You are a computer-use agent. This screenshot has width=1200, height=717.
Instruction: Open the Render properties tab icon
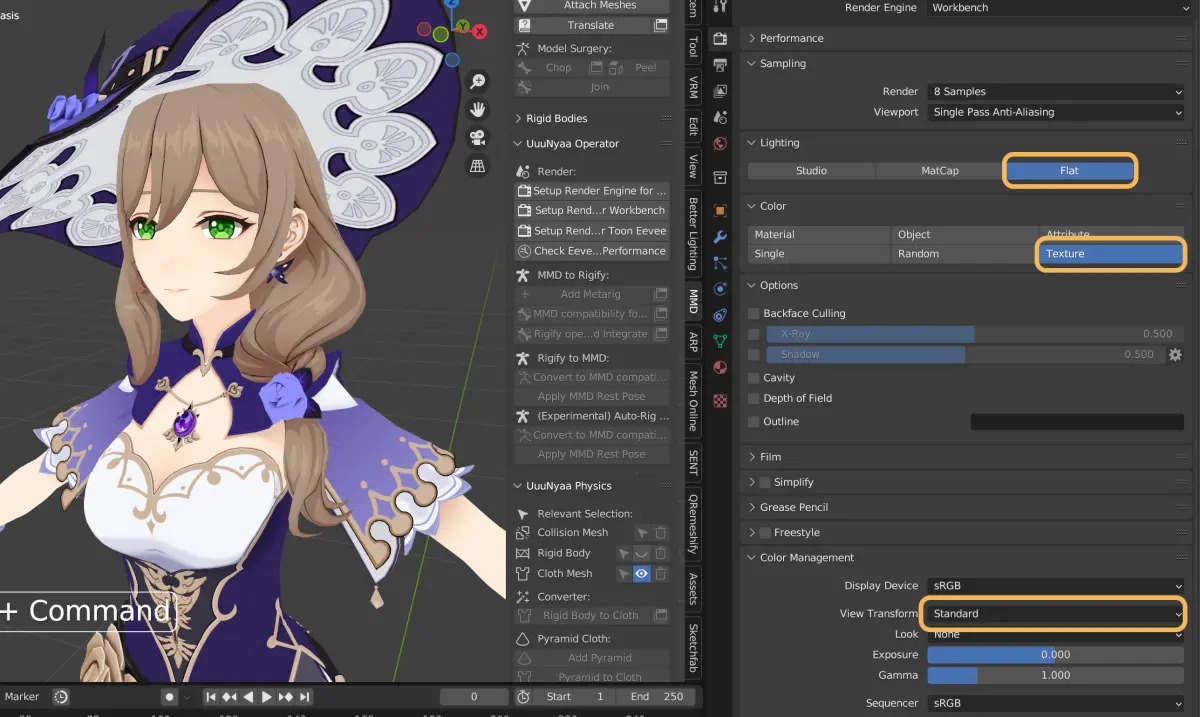[x=719, y=39]
